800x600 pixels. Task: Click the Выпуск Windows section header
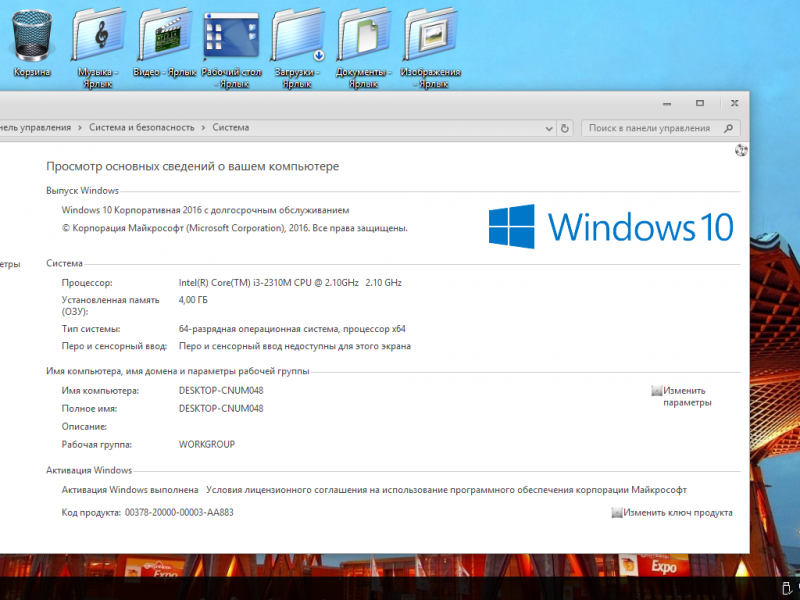82,191
